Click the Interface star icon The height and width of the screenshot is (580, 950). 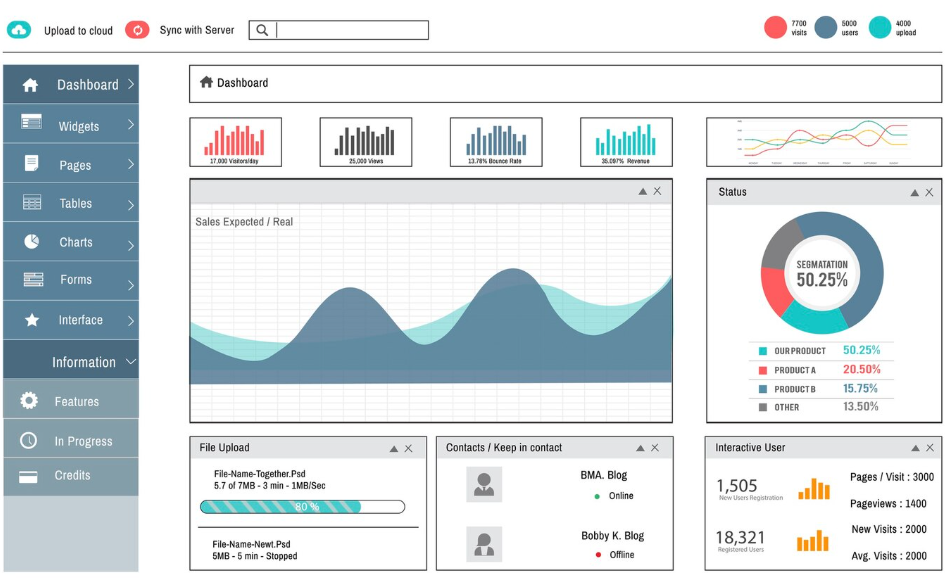[32, 319]
